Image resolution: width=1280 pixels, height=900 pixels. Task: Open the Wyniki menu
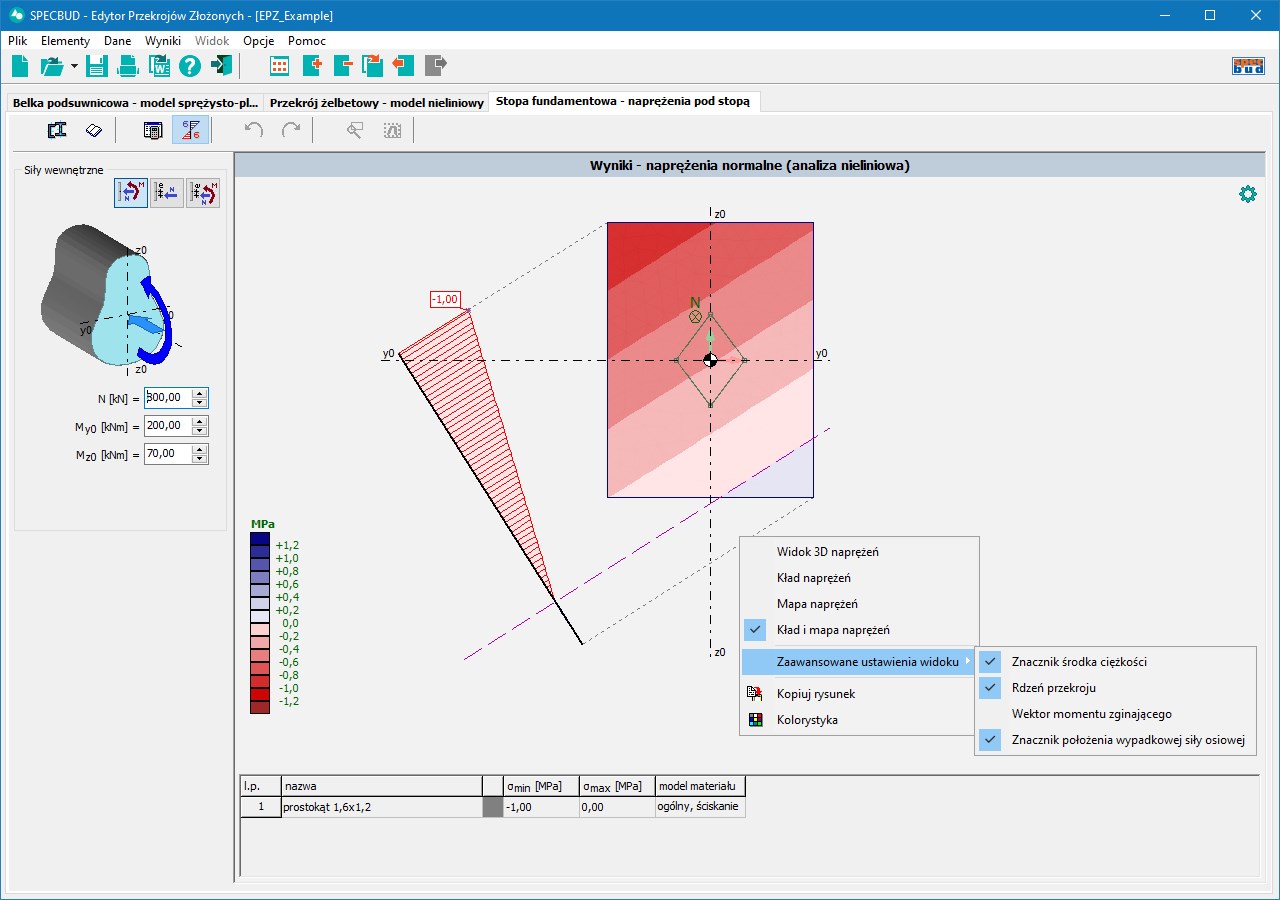coord(162,41)
